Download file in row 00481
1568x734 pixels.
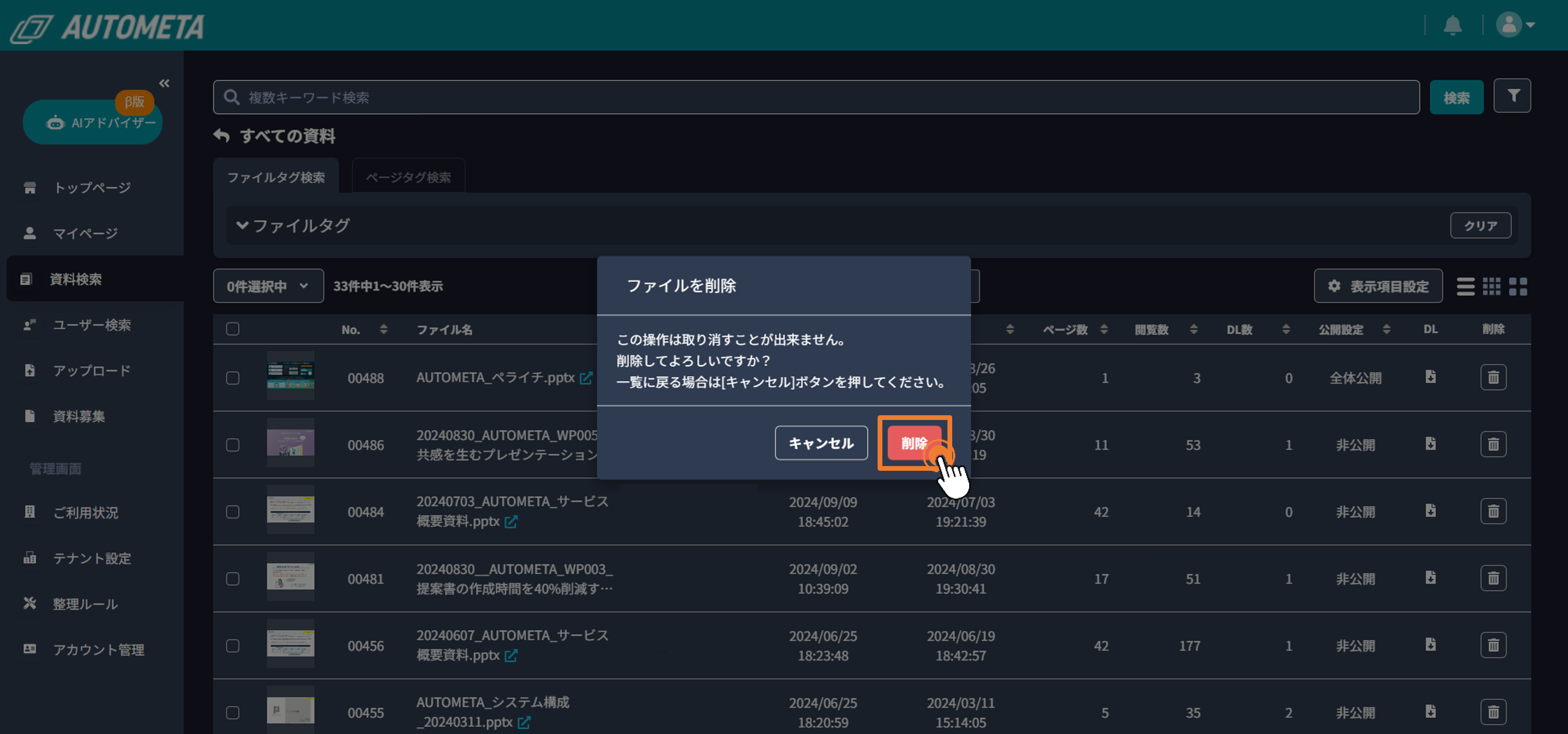1430,578
